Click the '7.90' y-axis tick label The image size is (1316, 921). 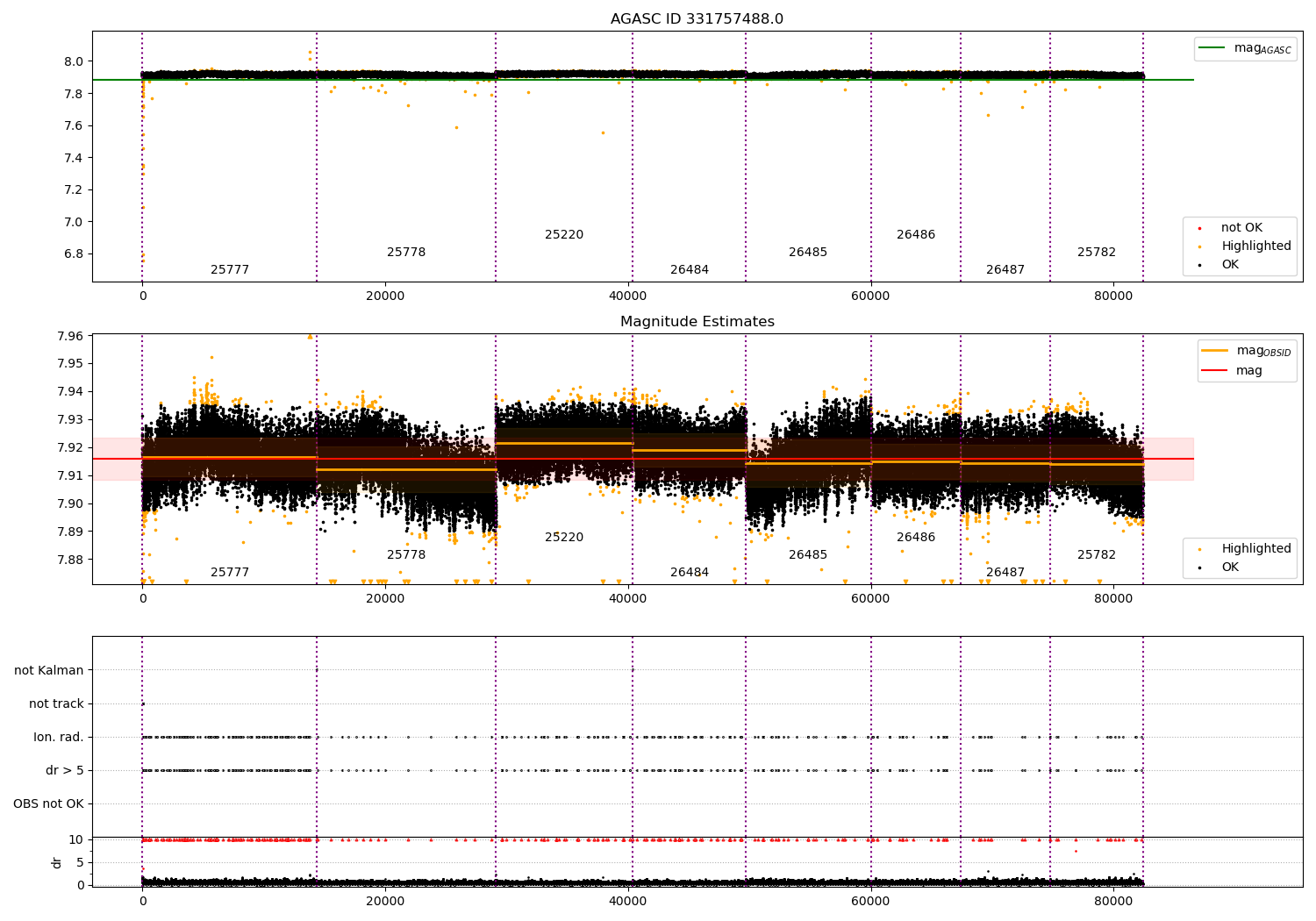tap(69, 504)
